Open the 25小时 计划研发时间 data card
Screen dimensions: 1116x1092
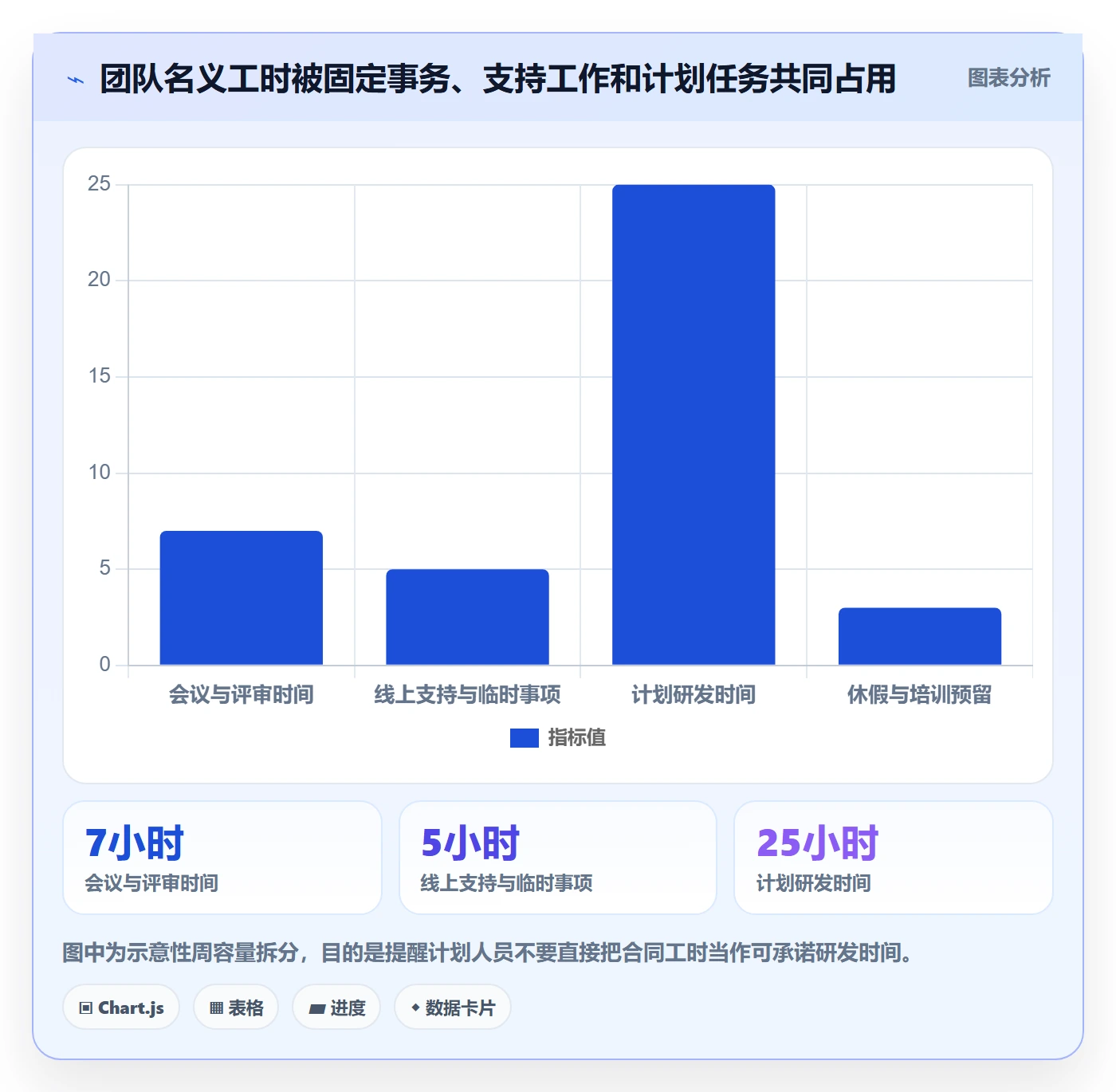pyautogui.click(x=894, y=858)
